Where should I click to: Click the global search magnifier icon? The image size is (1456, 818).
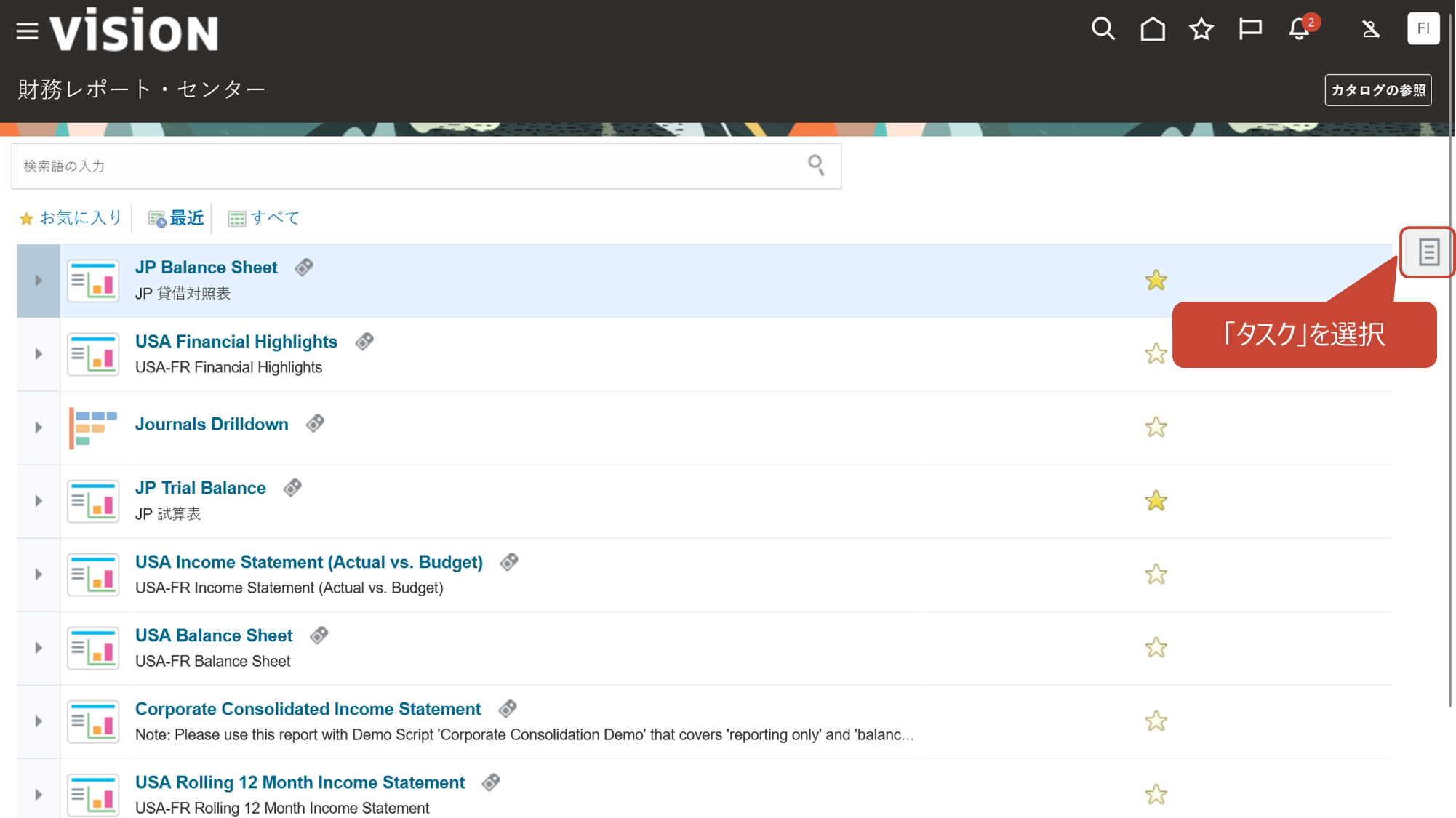click(1103, 29)
